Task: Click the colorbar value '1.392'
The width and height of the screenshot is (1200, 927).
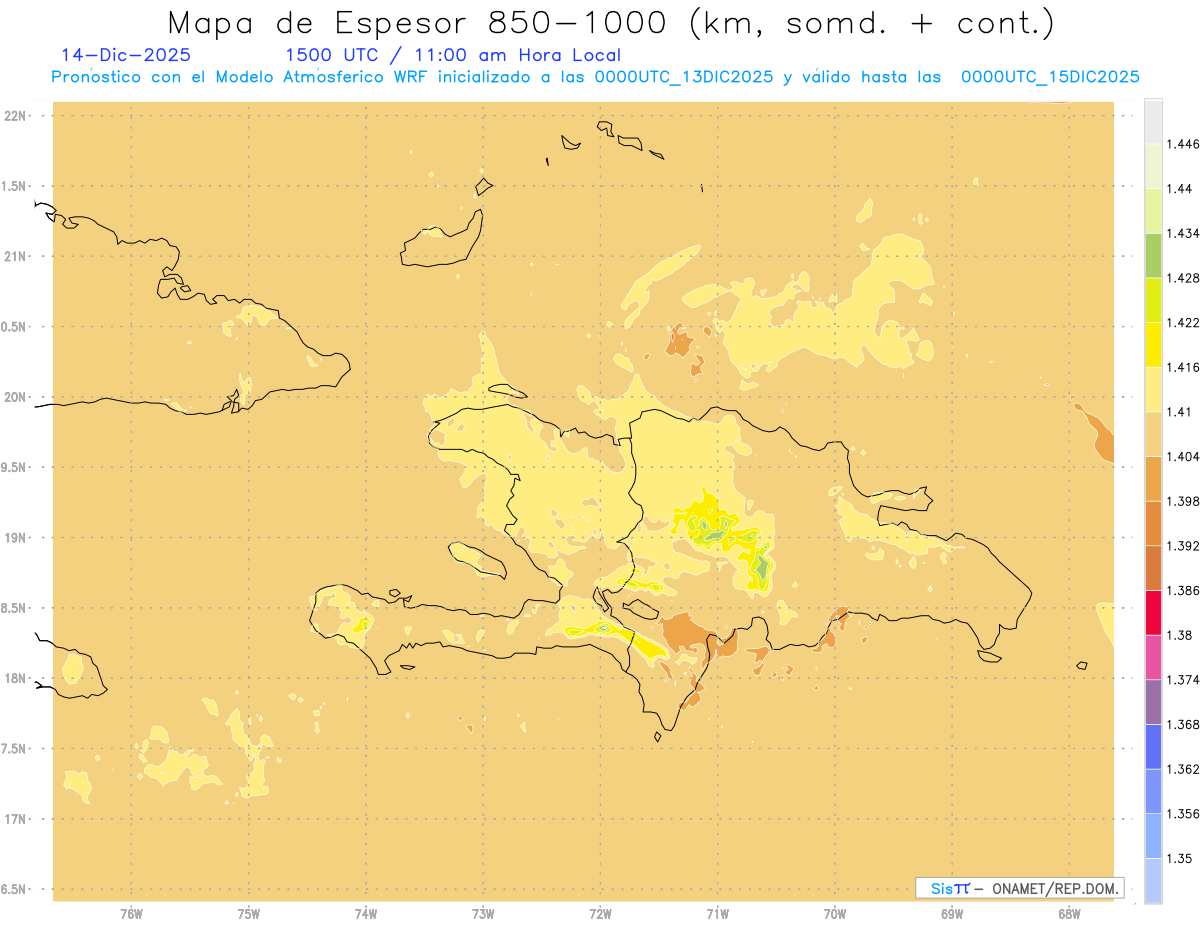Action: [1183, 546]
